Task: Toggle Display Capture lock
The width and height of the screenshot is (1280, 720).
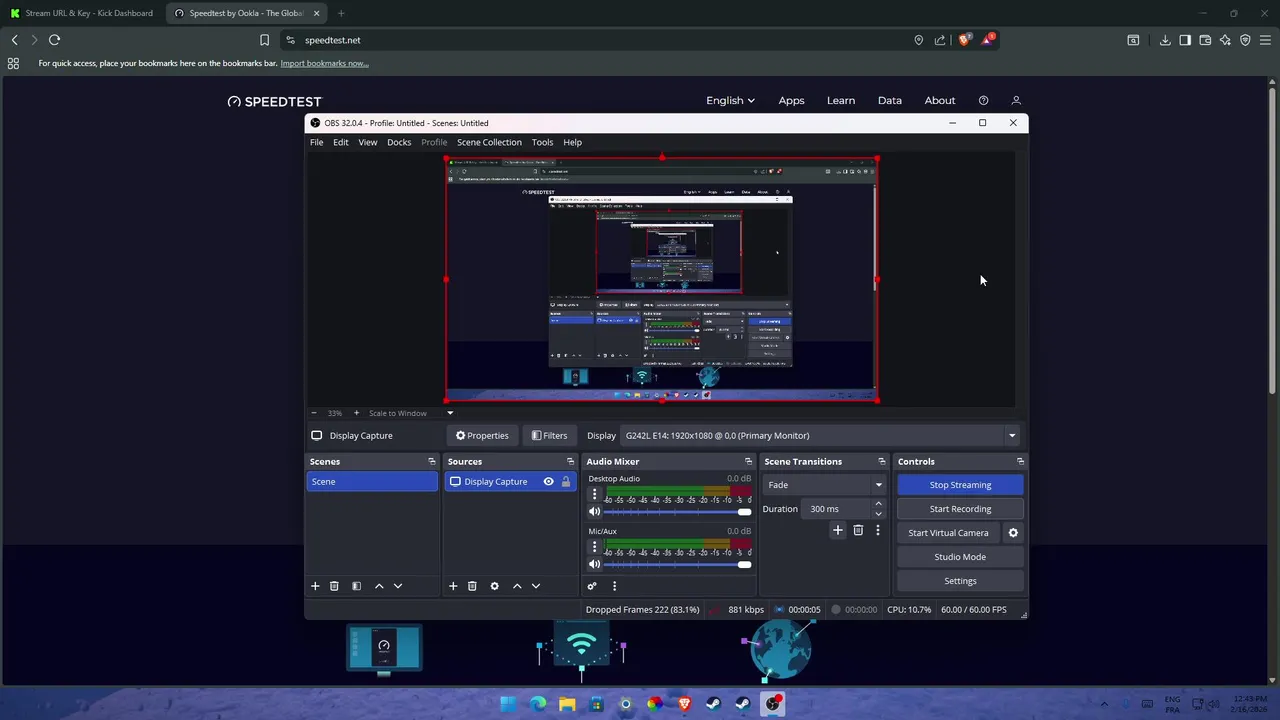Action: pos(565,482)
